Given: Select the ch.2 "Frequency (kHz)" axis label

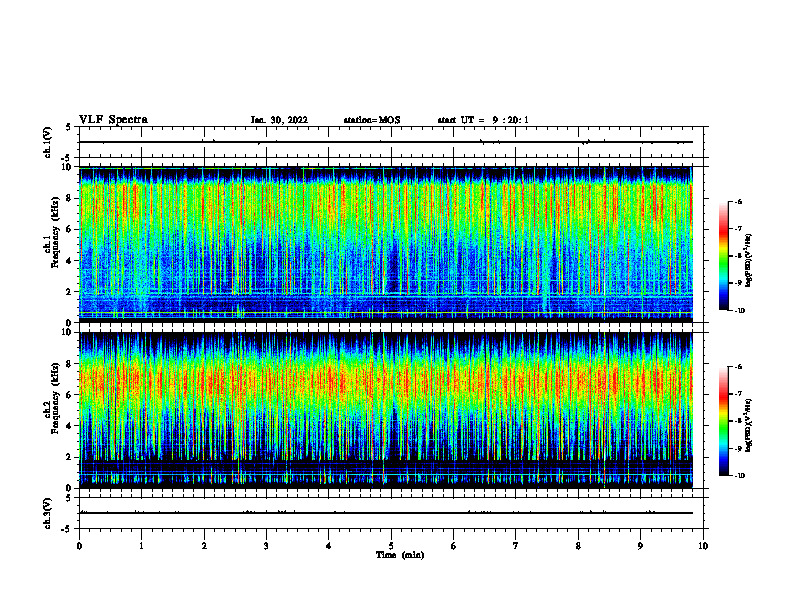Looking at the screenshot, I should 56,397.
